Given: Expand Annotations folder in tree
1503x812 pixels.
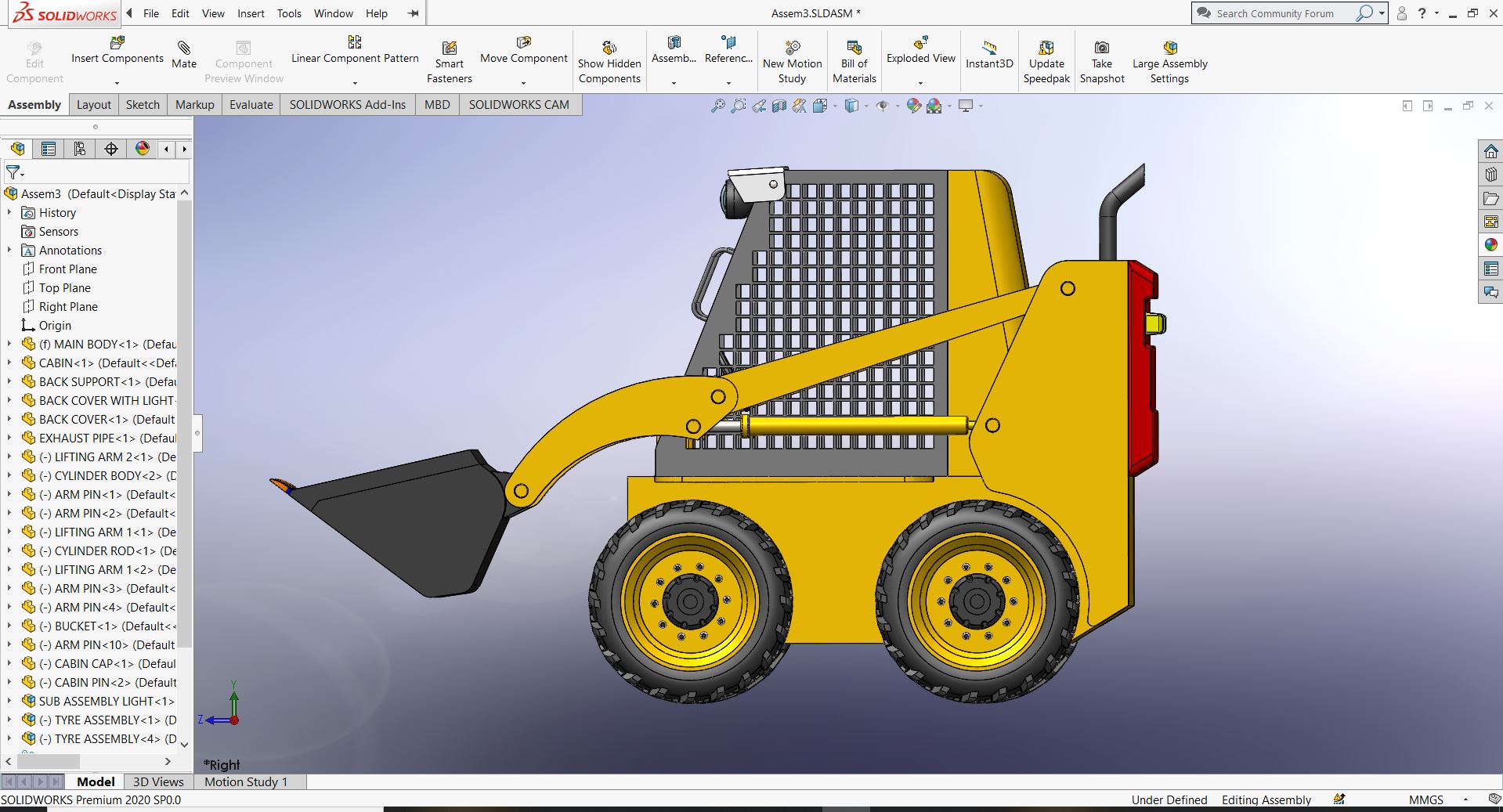Looking at the screenshot, I should [x=9, y=250].
